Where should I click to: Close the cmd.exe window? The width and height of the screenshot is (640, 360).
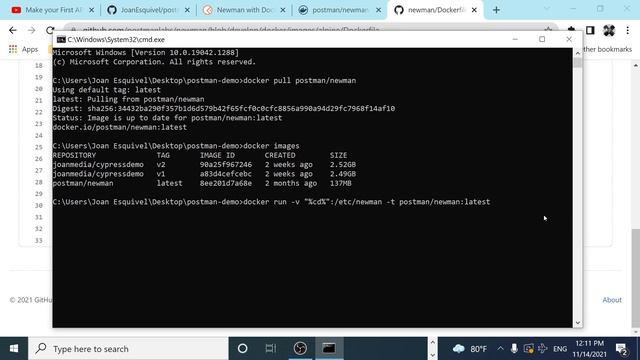tap(569, 40)
